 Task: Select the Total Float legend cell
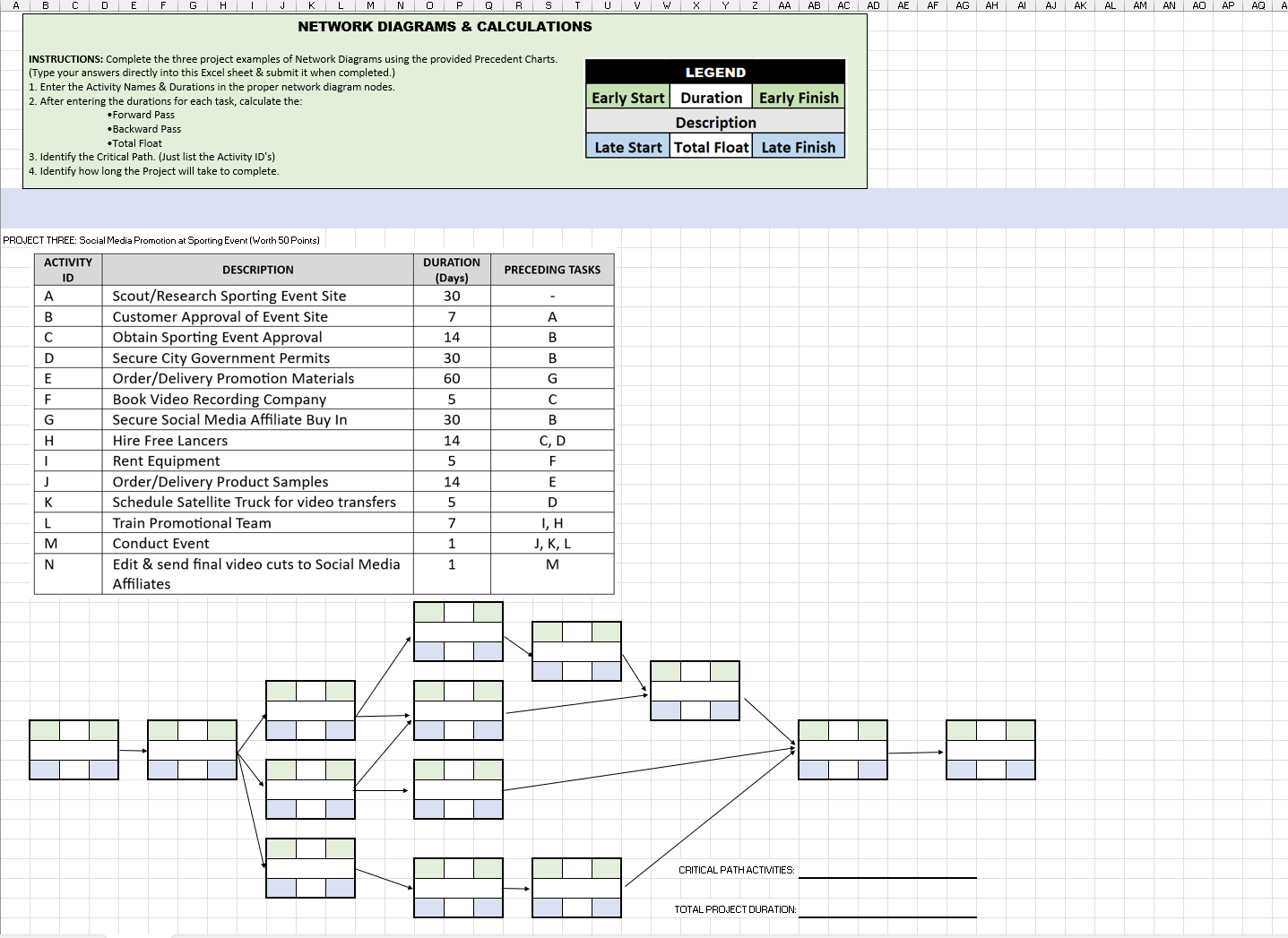[x=711, y=146]
